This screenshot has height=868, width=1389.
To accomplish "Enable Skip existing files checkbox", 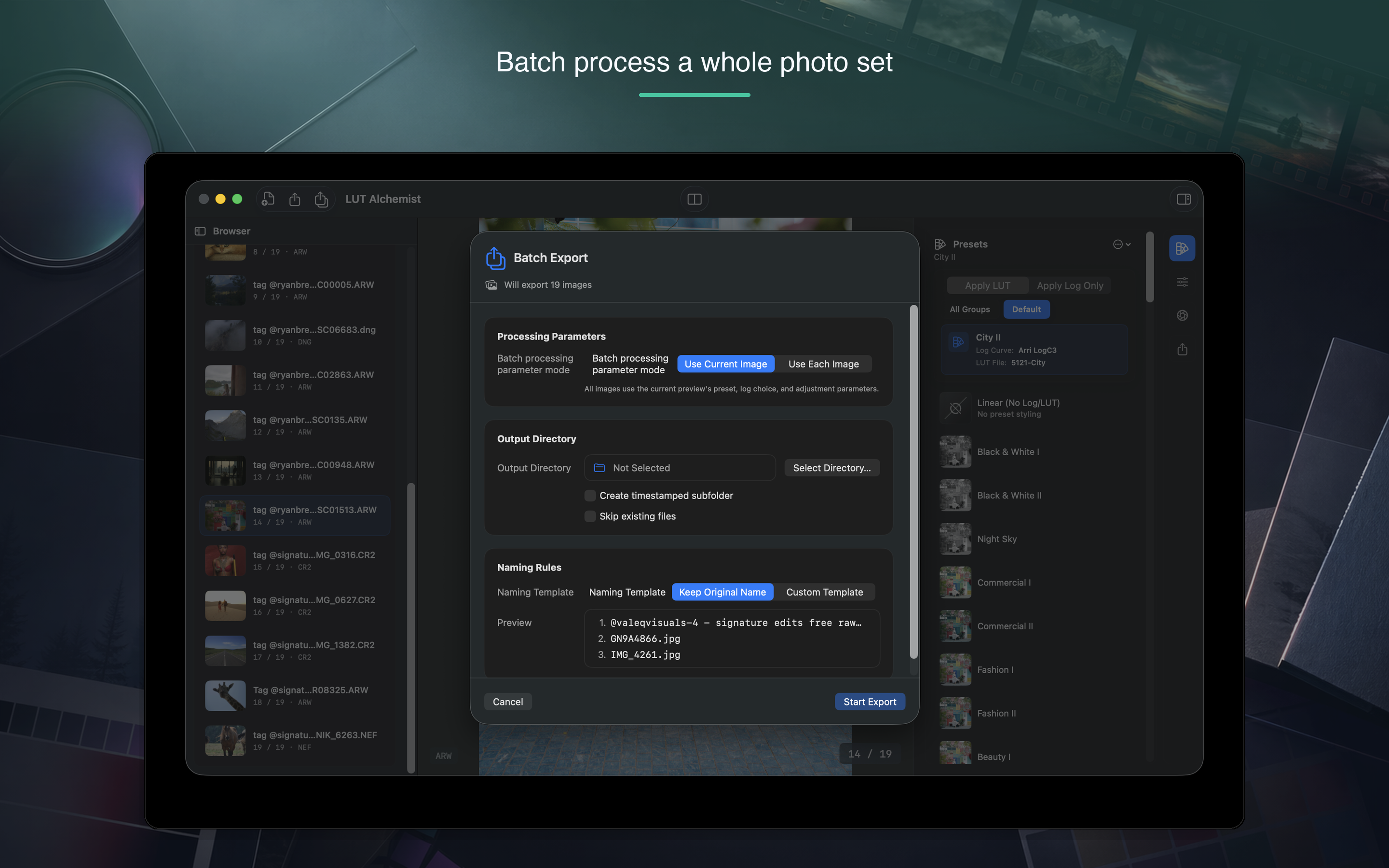I will [589, 516].
